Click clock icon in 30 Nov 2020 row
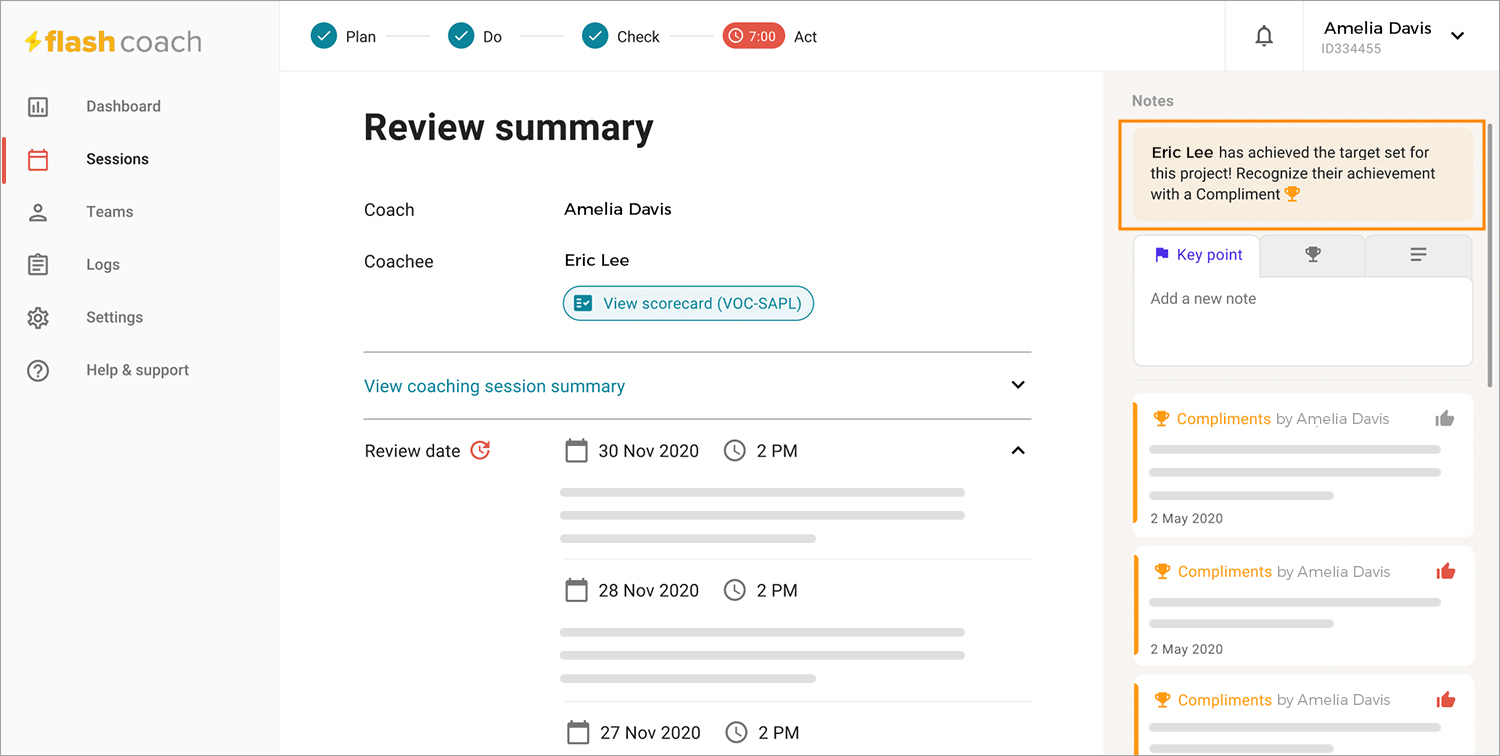 point(734,451)
